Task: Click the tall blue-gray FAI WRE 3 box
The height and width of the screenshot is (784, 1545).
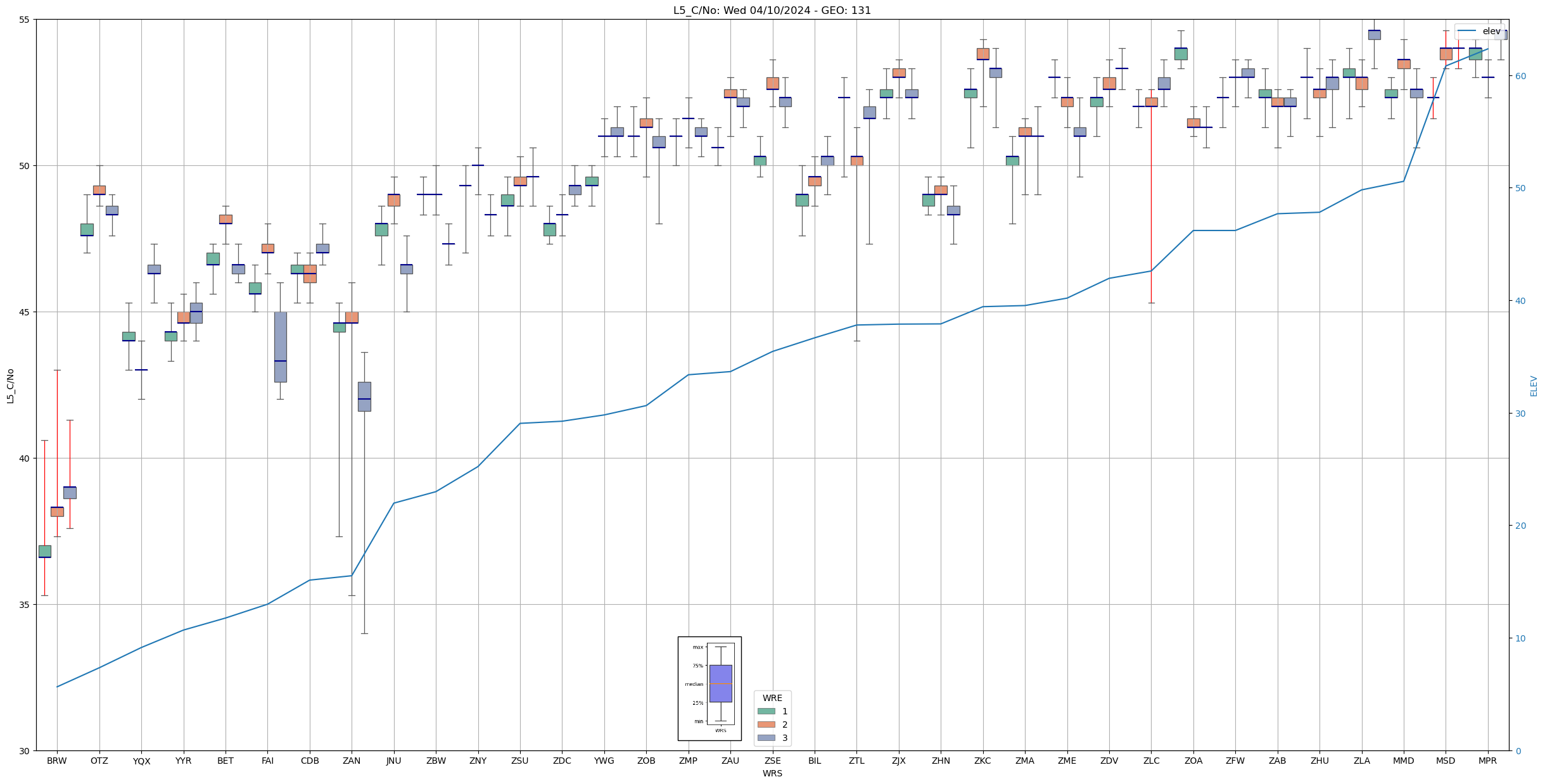Action: (x=280, y=347)
